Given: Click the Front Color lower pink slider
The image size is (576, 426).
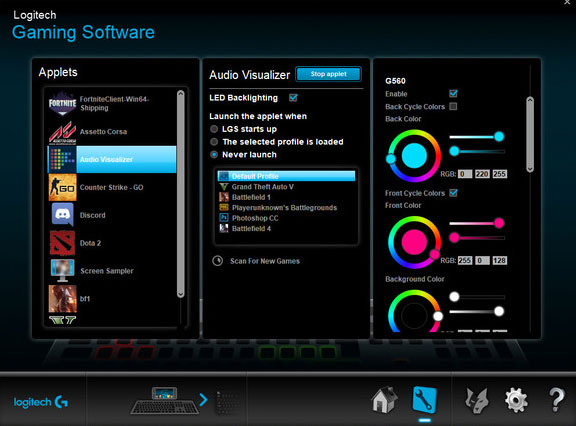Looking at the screenshot, I should [x=477, y=237].
